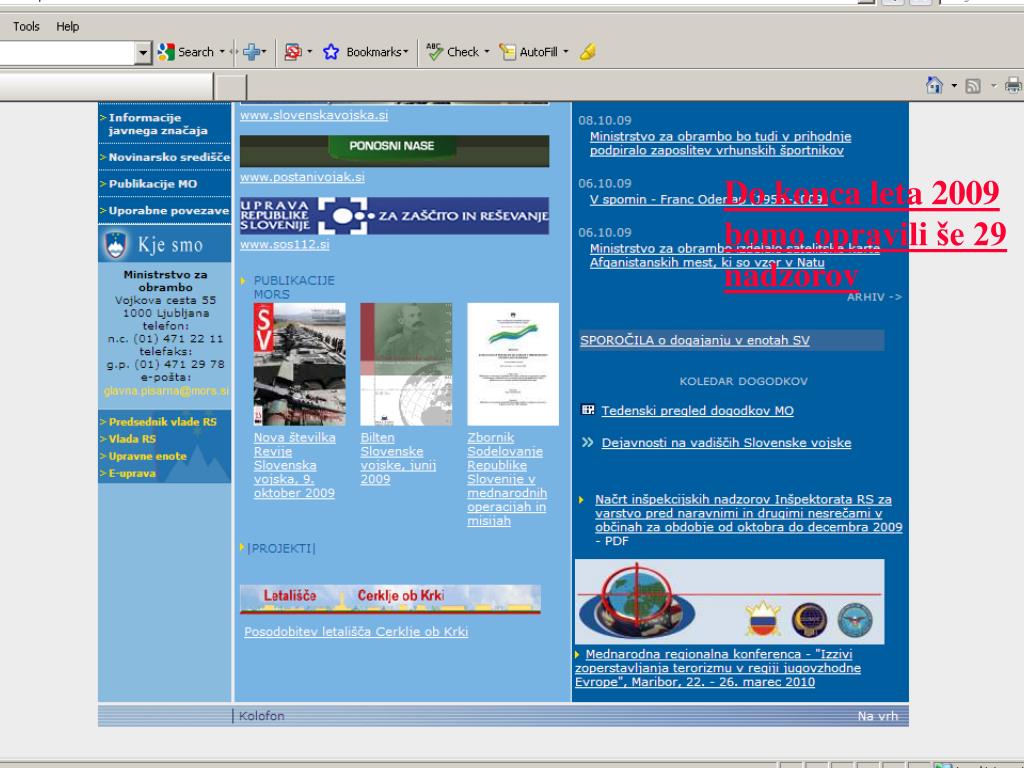1024x768 pixels.
Task: Click the Zbornik document cover thumbnail
Action: click(513, 364)
